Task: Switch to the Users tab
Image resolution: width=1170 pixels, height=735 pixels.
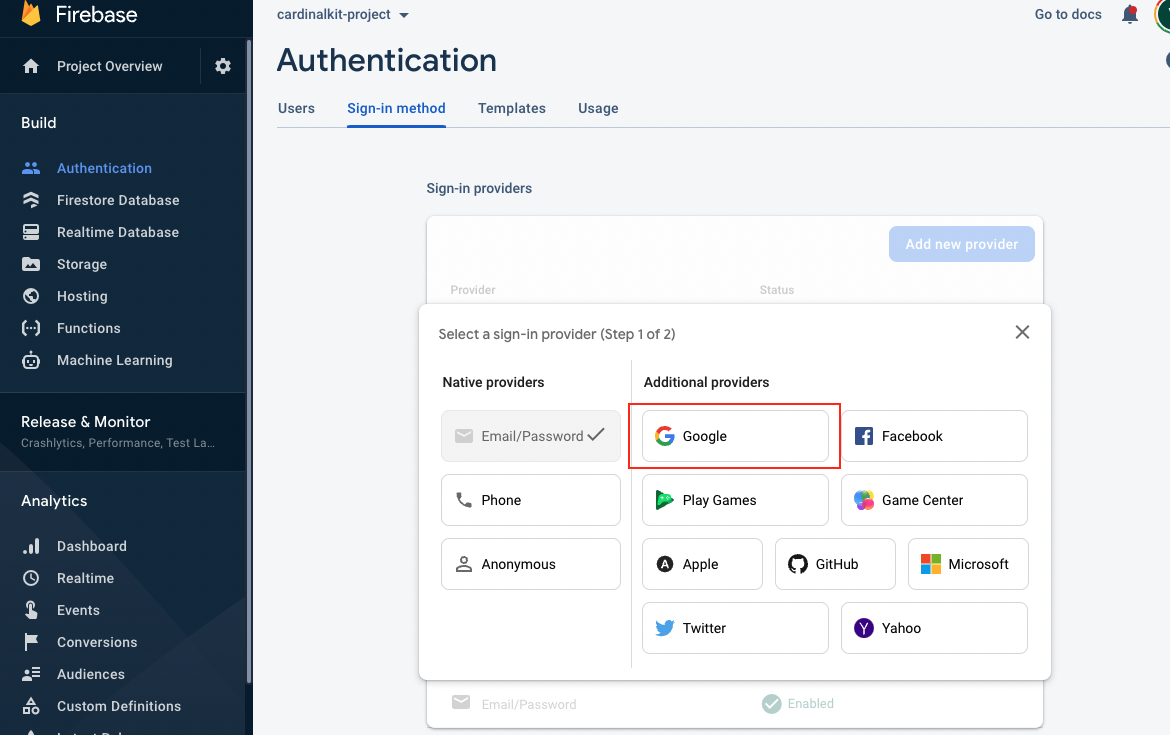Action: tap(296, 108)
